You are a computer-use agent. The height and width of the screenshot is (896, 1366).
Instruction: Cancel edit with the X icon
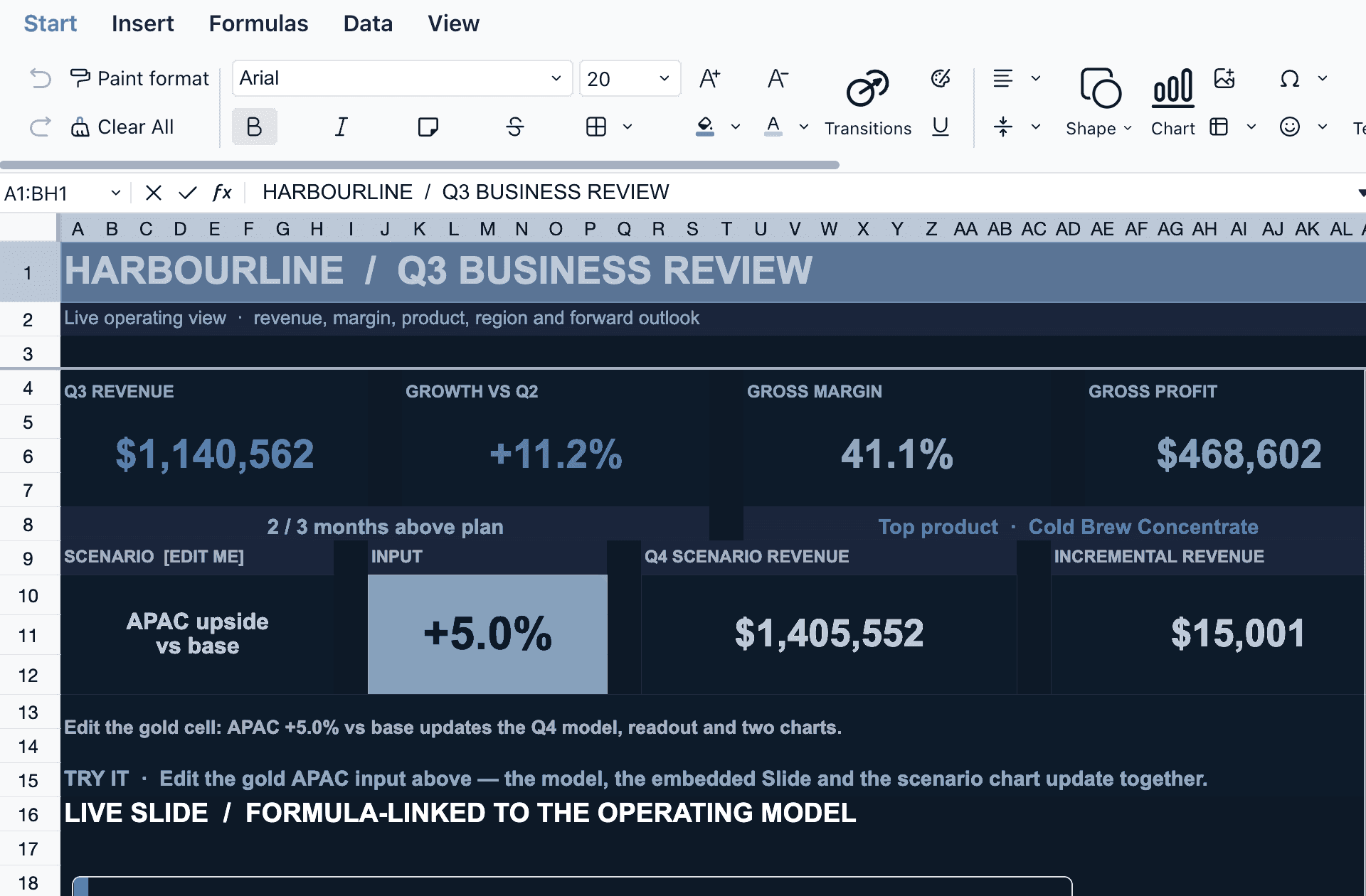(153, 193)
